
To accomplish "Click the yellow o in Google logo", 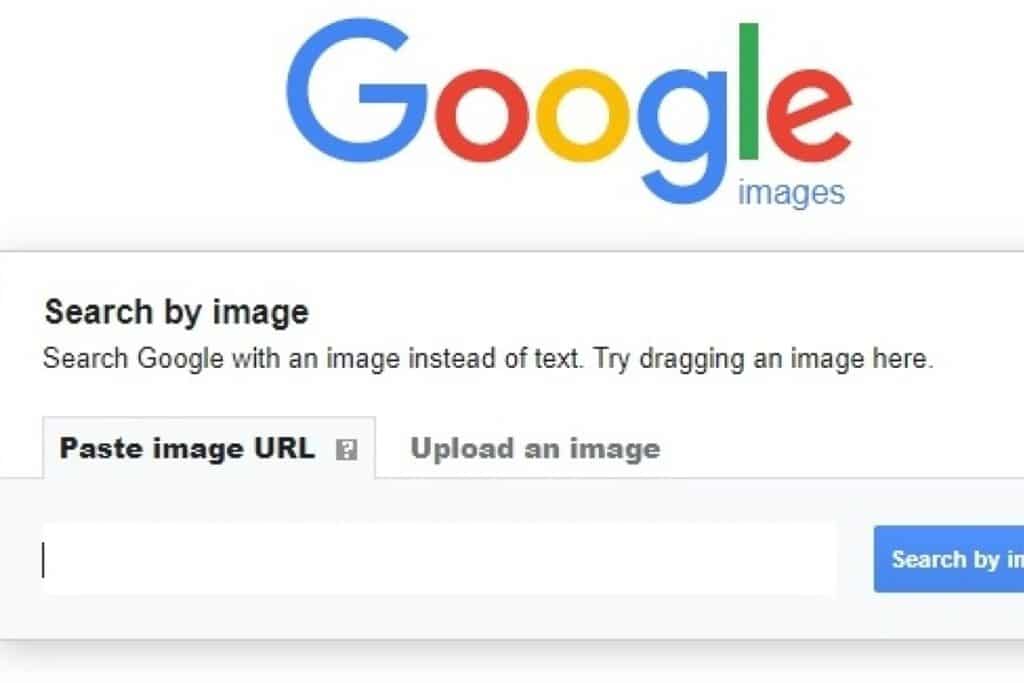I will (x=583, y=116).
